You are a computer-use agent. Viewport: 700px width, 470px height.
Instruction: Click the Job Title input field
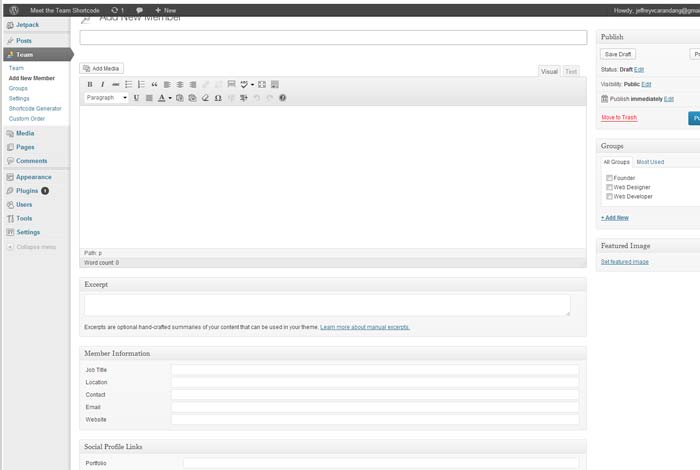pos(374,370)
